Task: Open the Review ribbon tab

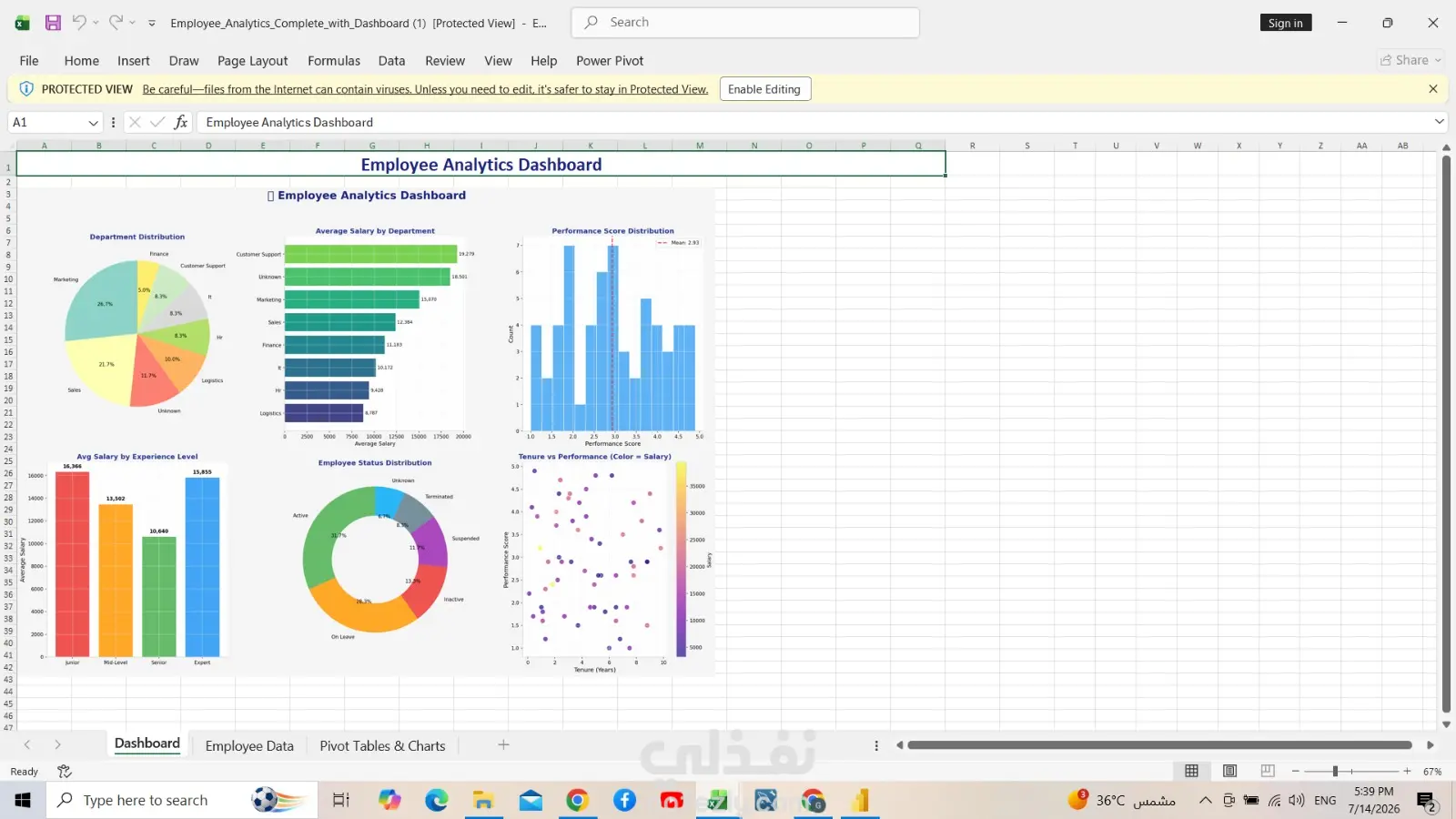Action: [445, 61]
